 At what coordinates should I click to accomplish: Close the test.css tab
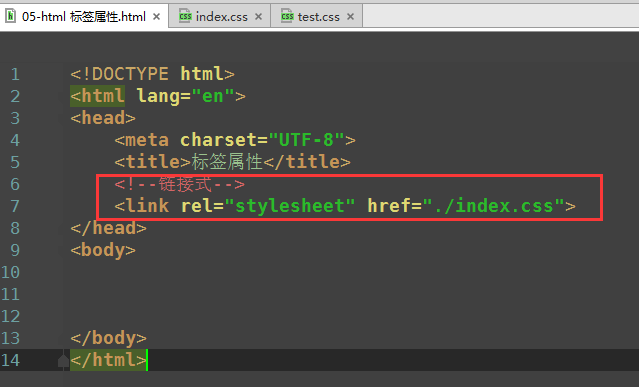[x=350, y=17]
